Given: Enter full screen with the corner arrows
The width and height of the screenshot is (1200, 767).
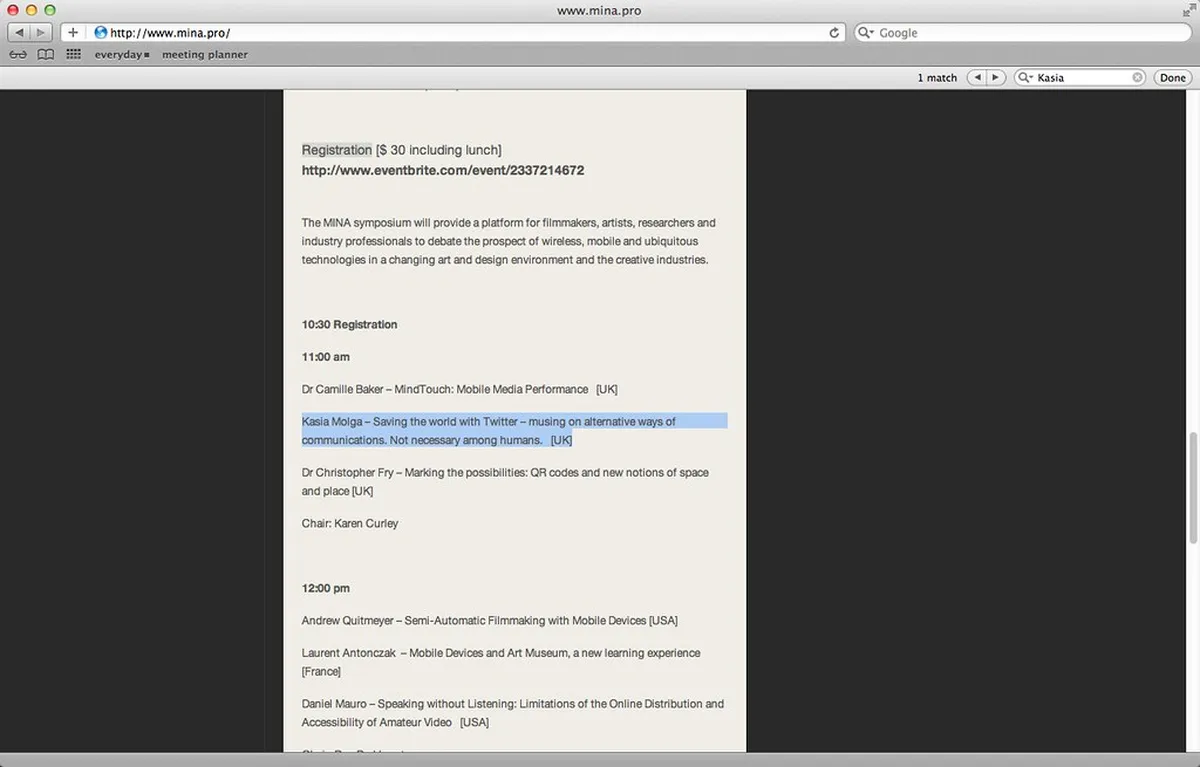Looking at the screenshot, I should (x=1187, y=10).
